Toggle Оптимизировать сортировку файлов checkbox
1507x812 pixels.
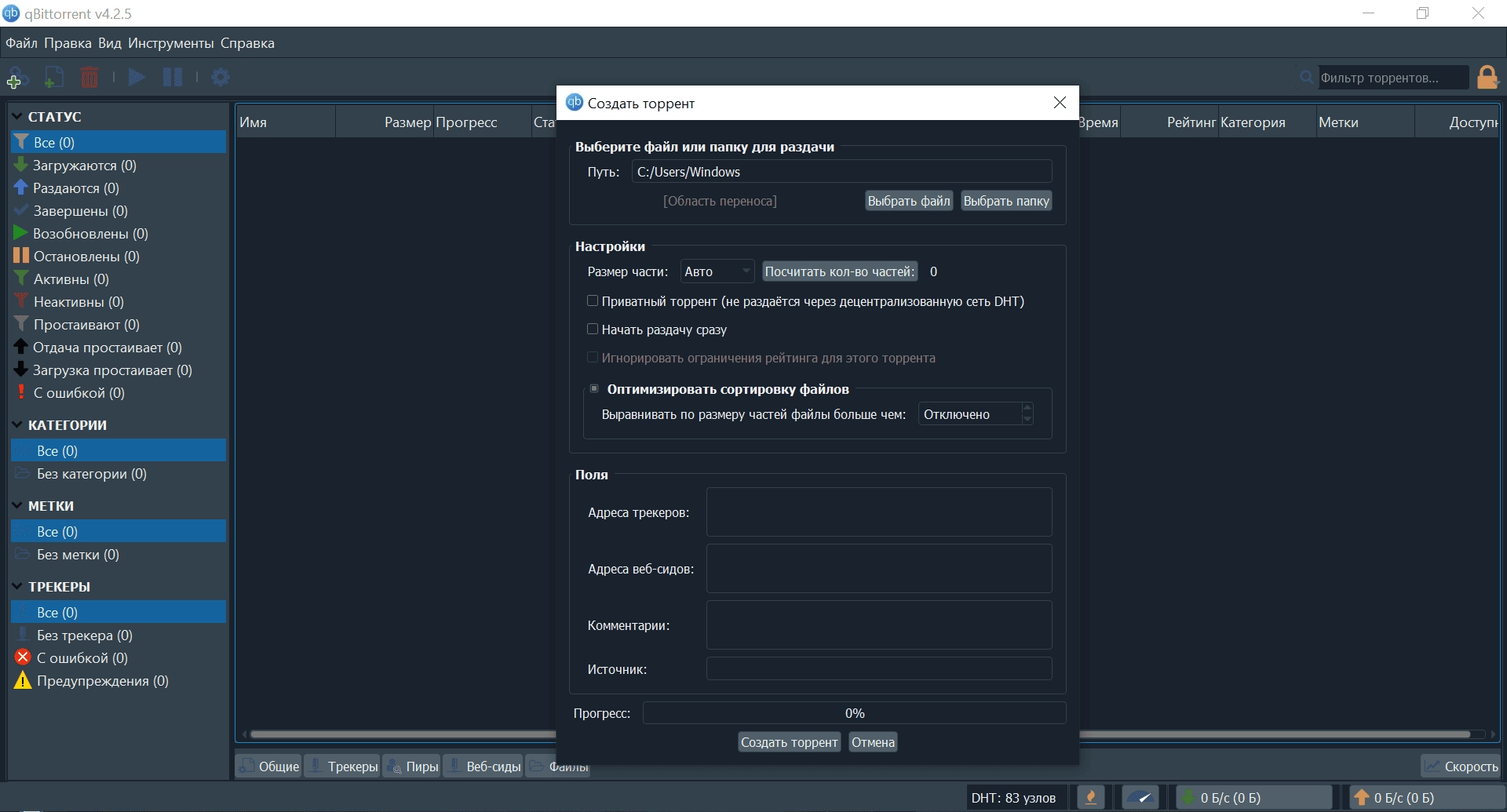[594, 389]
